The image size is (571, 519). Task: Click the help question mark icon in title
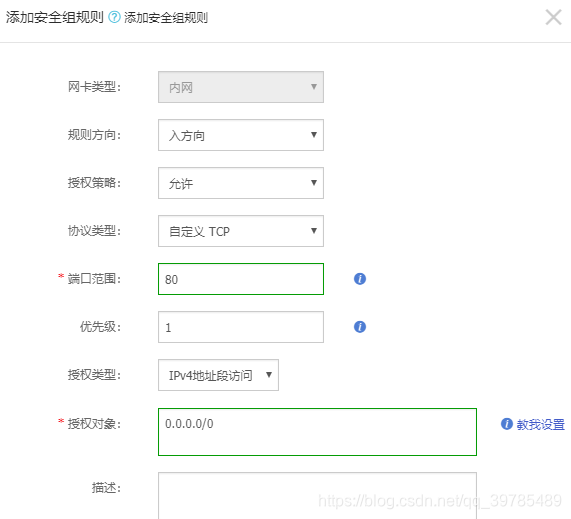coord(114,17)
